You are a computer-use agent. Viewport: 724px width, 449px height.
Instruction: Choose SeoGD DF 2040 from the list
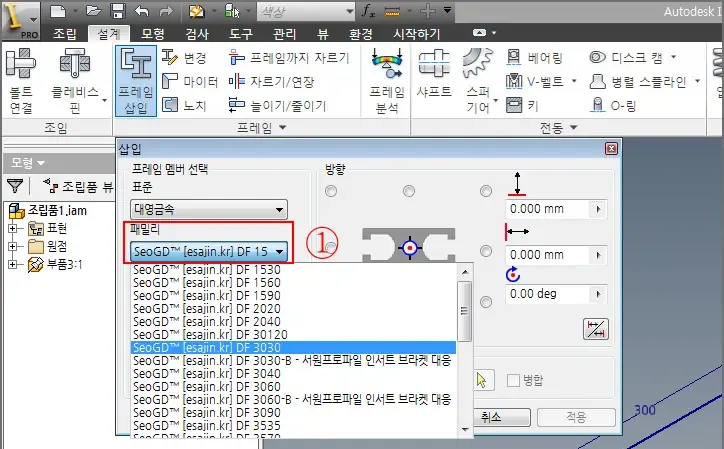point(293,322)
